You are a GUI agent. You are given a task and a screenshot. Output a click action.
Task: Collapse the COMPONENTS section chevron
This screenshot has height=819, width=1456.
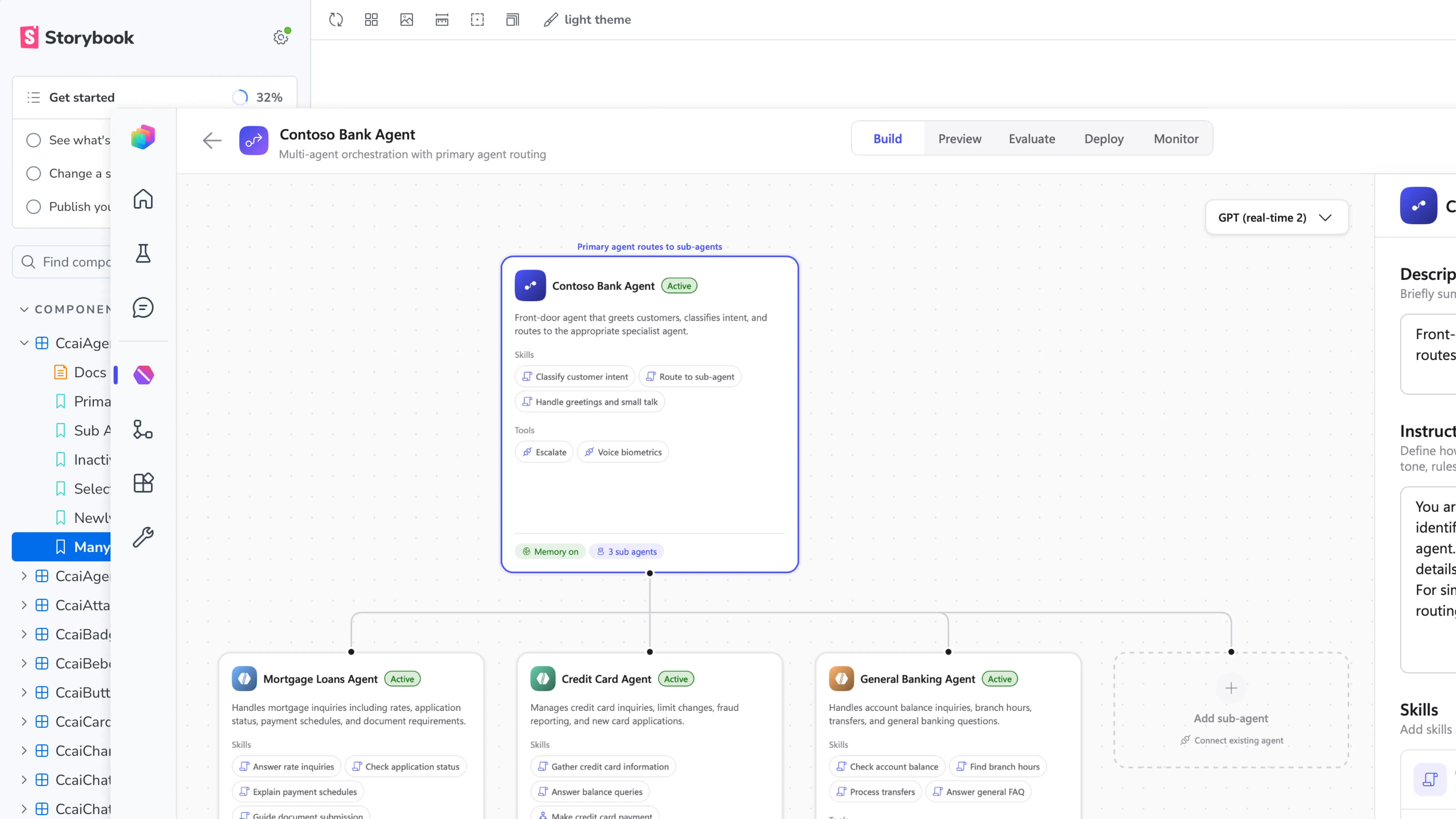24,309
